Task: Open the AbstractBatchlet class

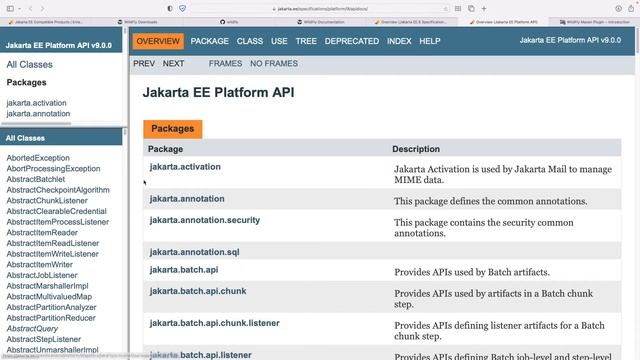Action: pyautogui.click(x=36, y=179)
